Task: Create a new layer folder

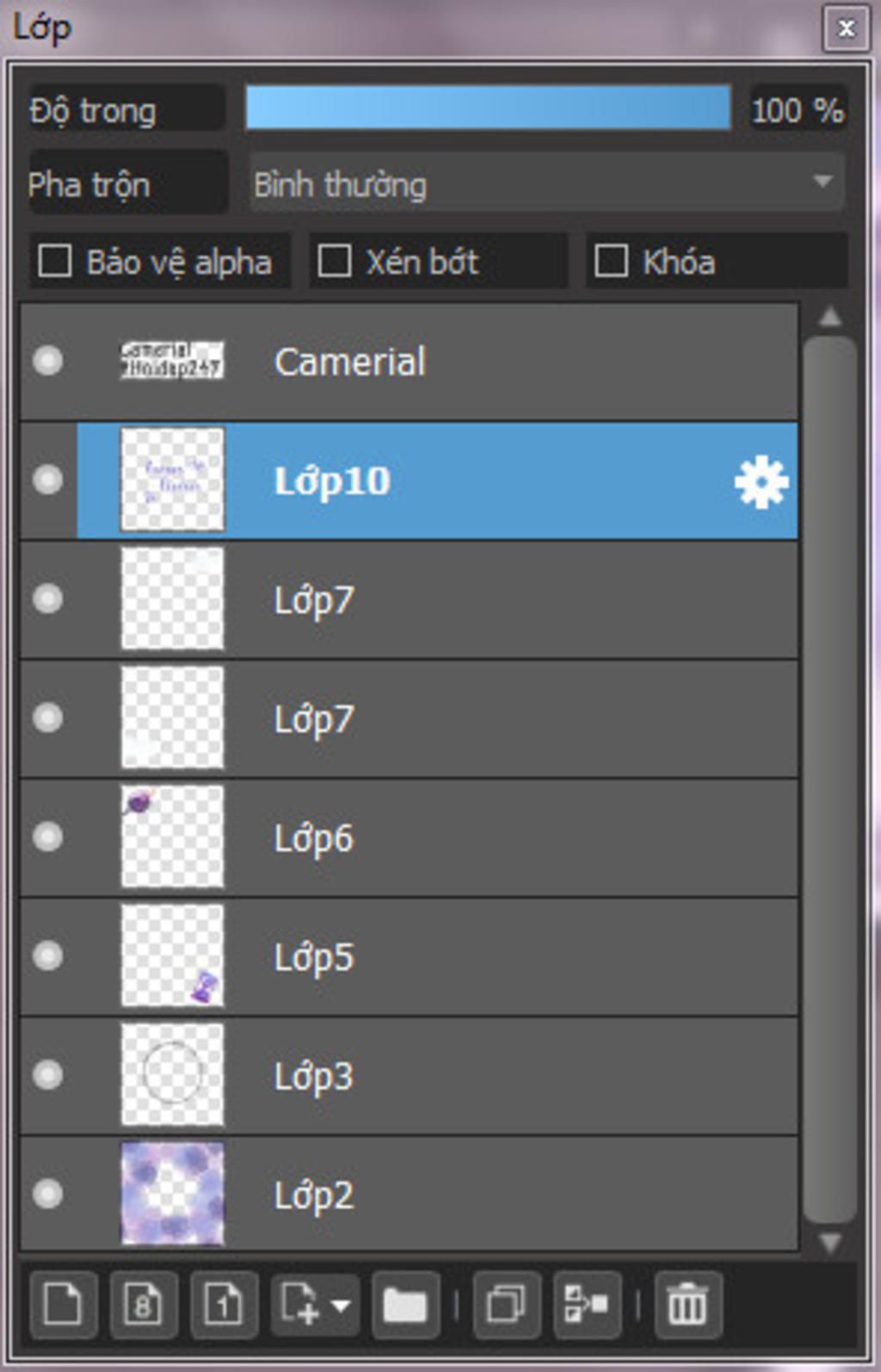Action: click(x=405, y=1304)
